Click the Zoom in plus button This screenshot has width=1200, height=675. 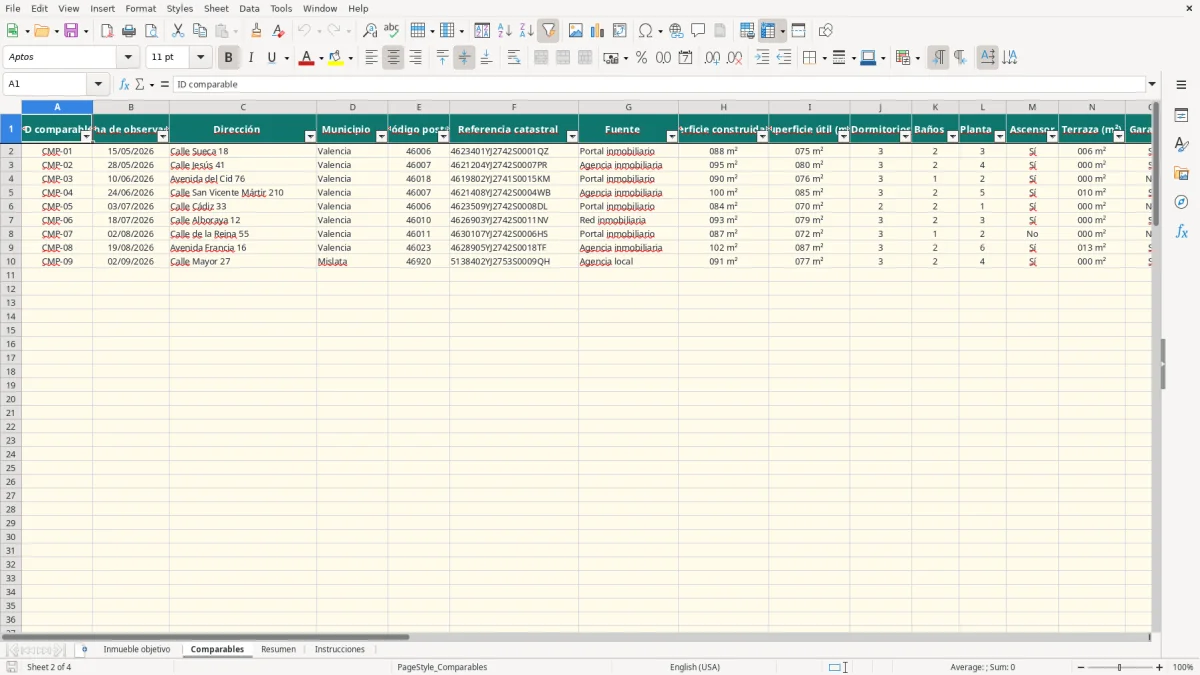[1160, 667]
